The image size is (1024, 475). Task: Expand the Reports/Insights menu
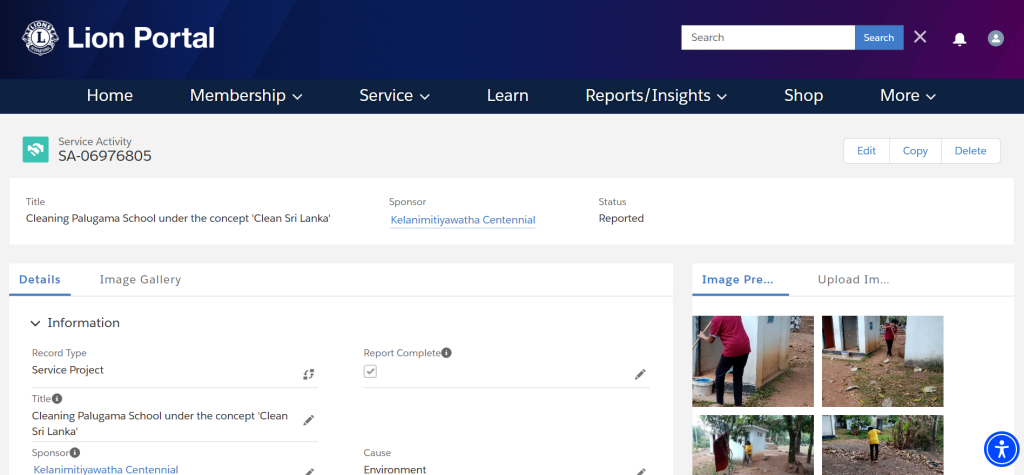tap(656, 96)
